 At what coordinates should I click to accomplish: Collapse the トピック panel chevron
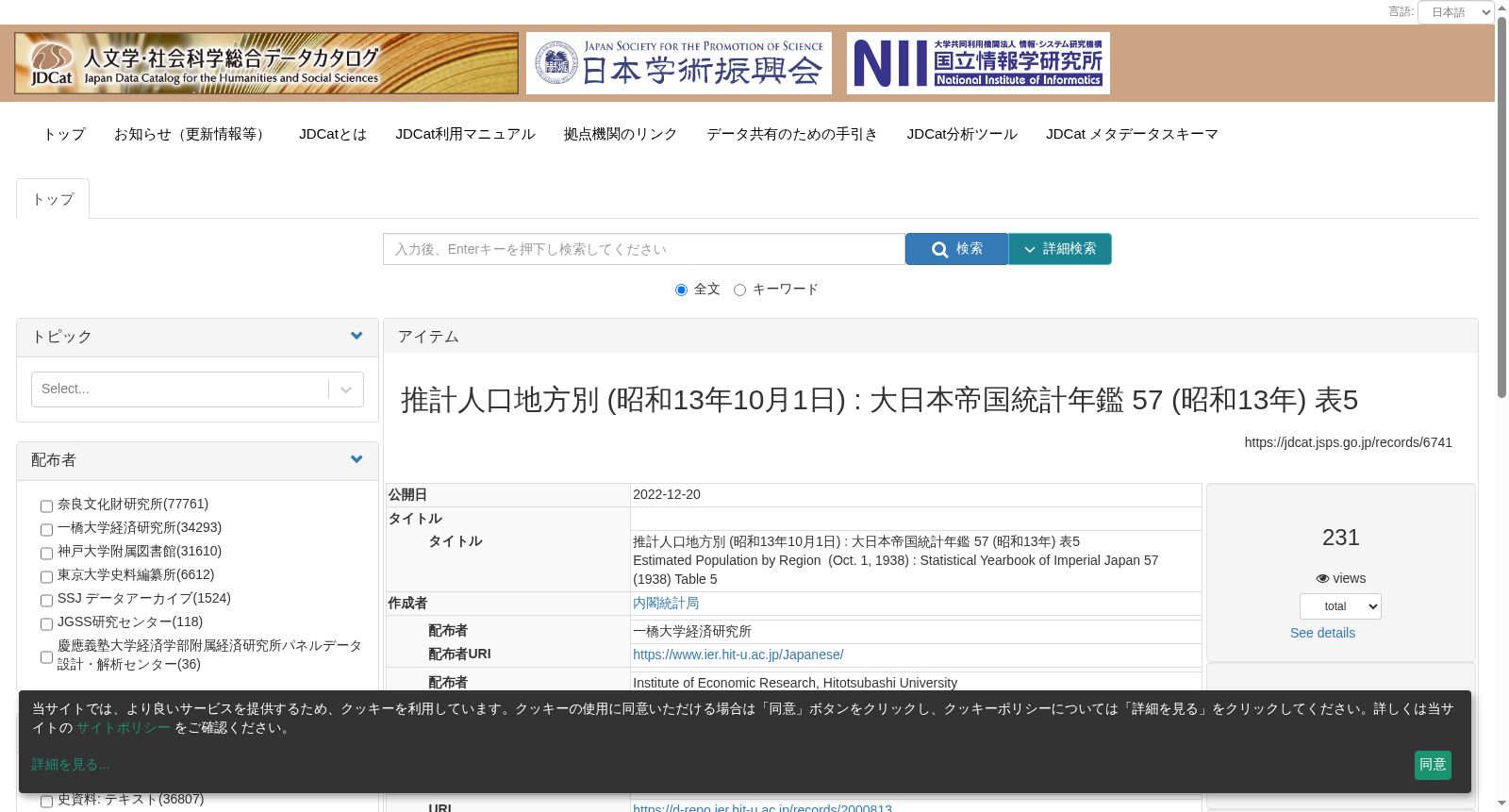point(357,336)
